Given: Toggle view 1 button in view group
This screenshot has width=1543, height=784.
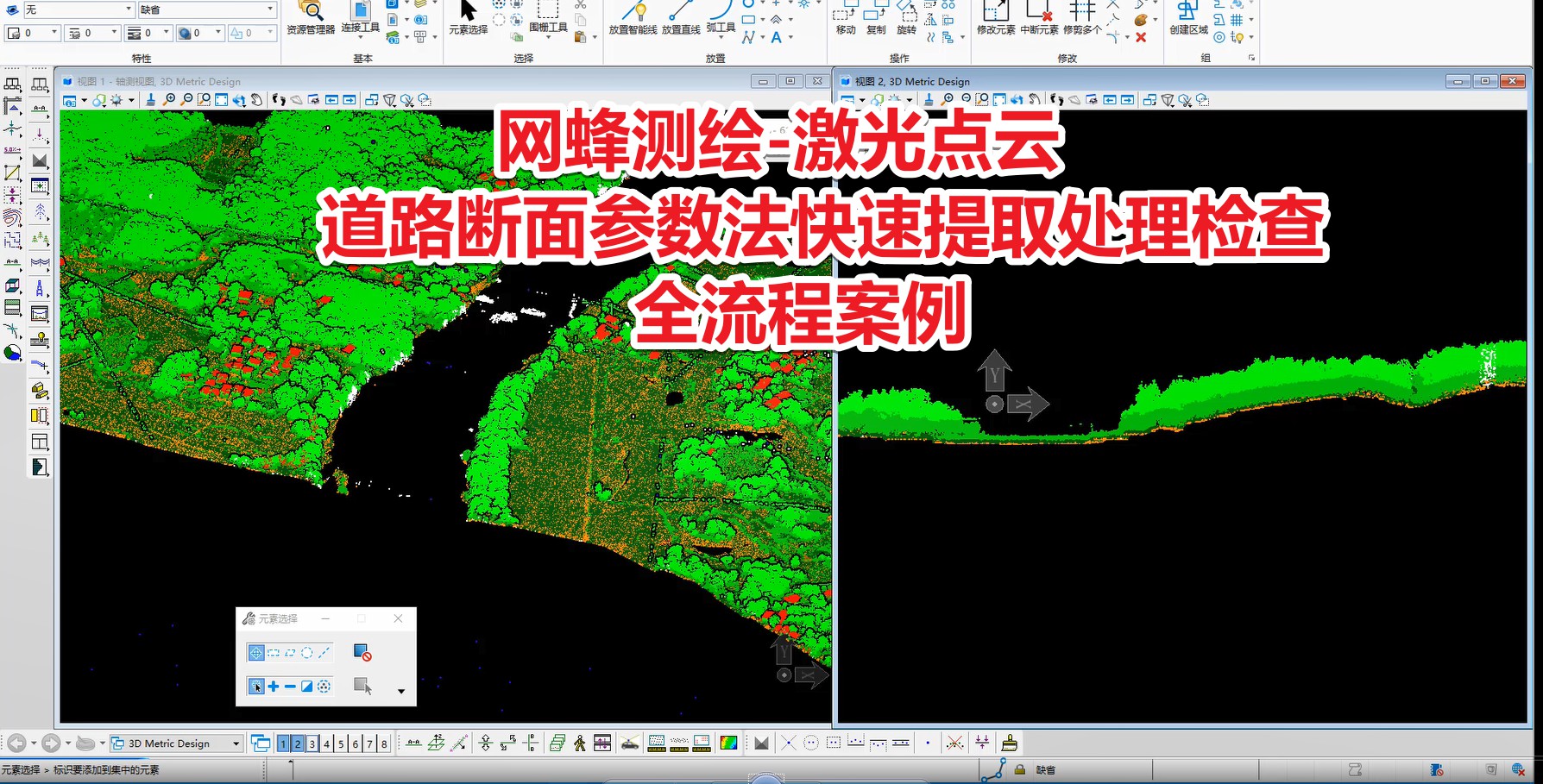Looking at the screenshot, I should tap(283, 743).
